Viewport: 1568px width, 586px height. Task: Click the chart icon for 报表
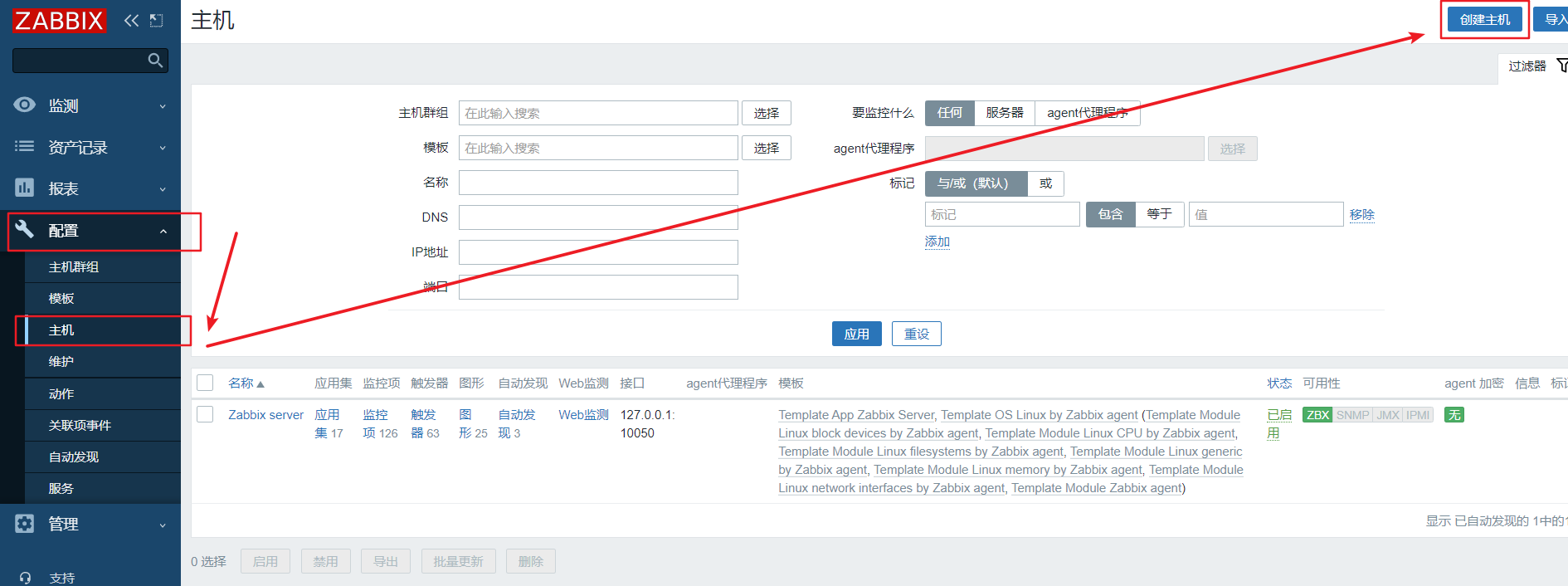pos(25,188)
